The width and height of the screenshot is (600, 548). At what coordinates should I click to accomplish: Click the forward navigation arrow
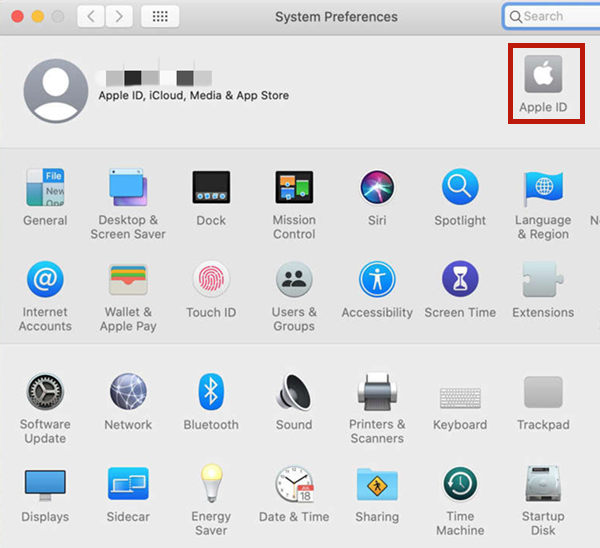click(119, 16)
